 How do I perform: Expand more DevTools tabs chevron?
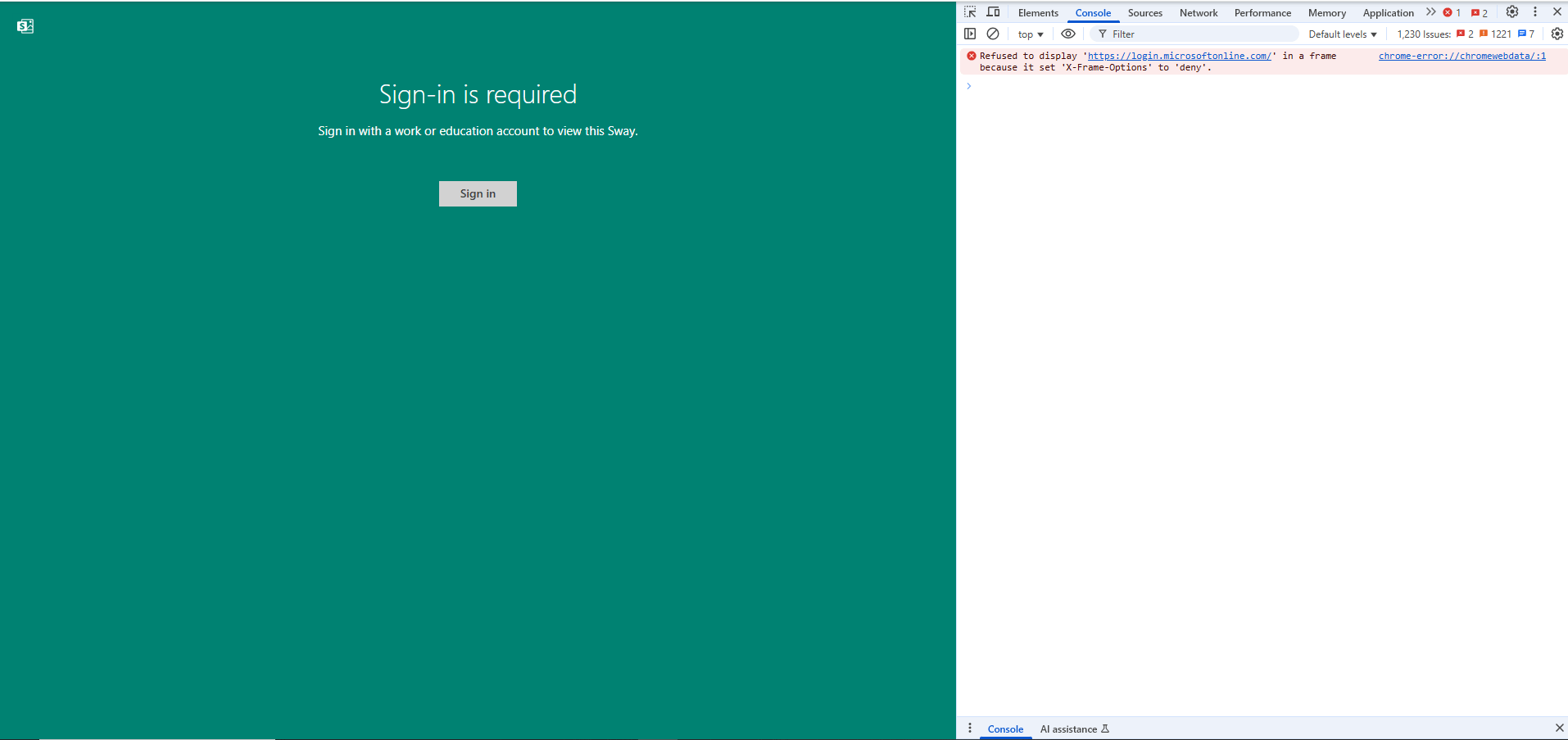coord(1430,12)
